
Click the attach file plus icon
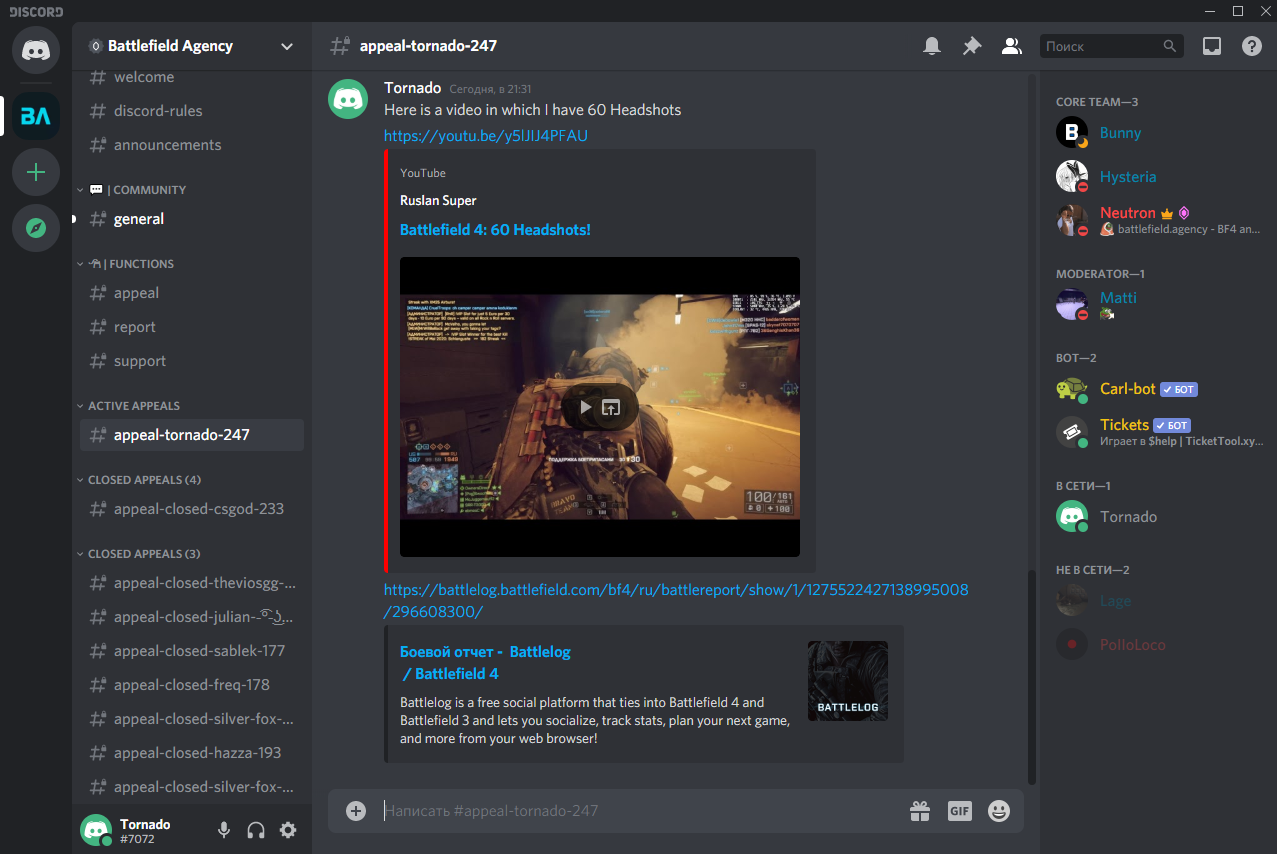[356, 810]
